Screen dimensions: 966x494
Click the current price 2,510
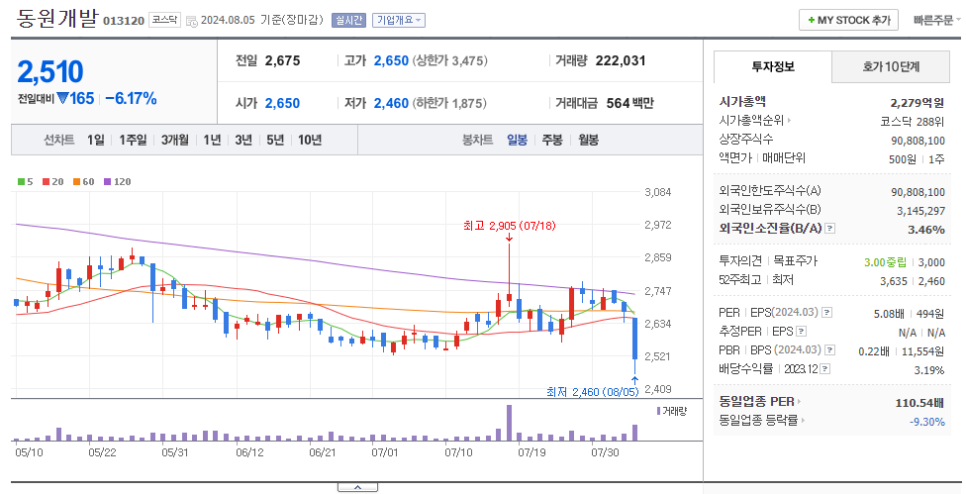[x=50, y=72]
